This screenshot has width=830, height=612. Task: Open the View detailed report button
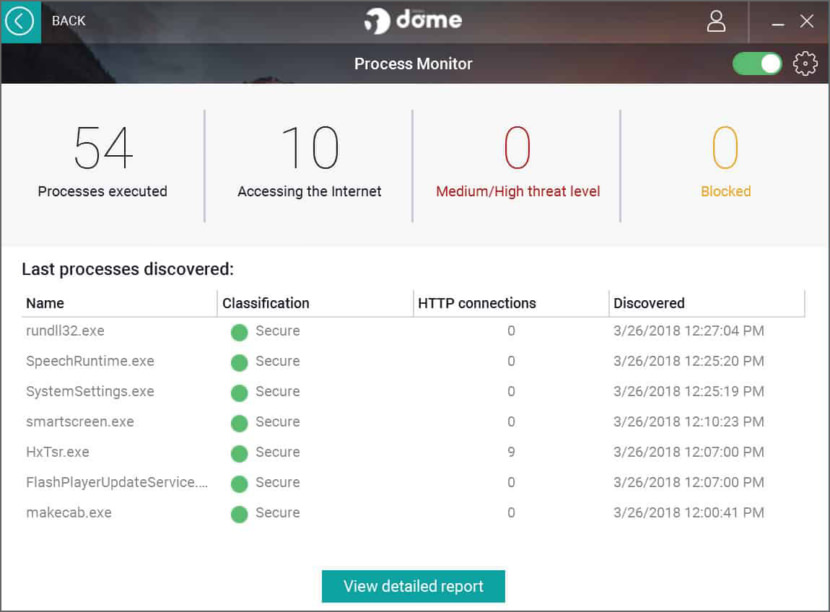click(x=413, y=586)
